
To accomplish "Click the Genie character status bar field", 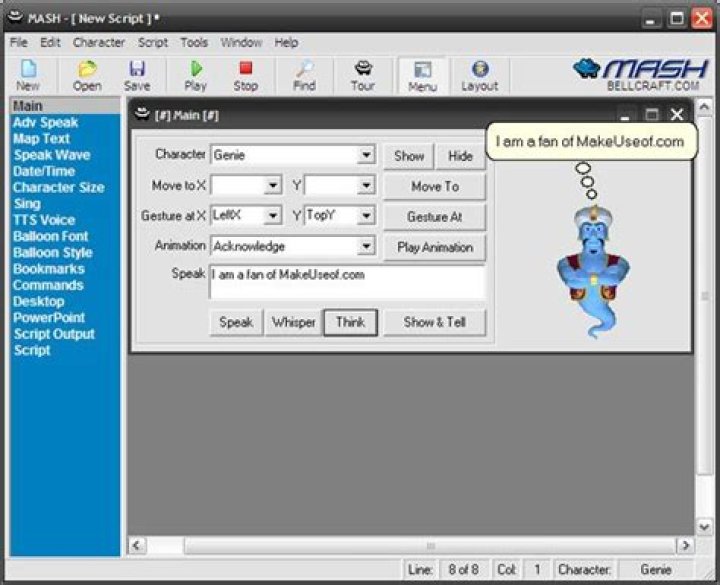I will click(x=656, y=570).
